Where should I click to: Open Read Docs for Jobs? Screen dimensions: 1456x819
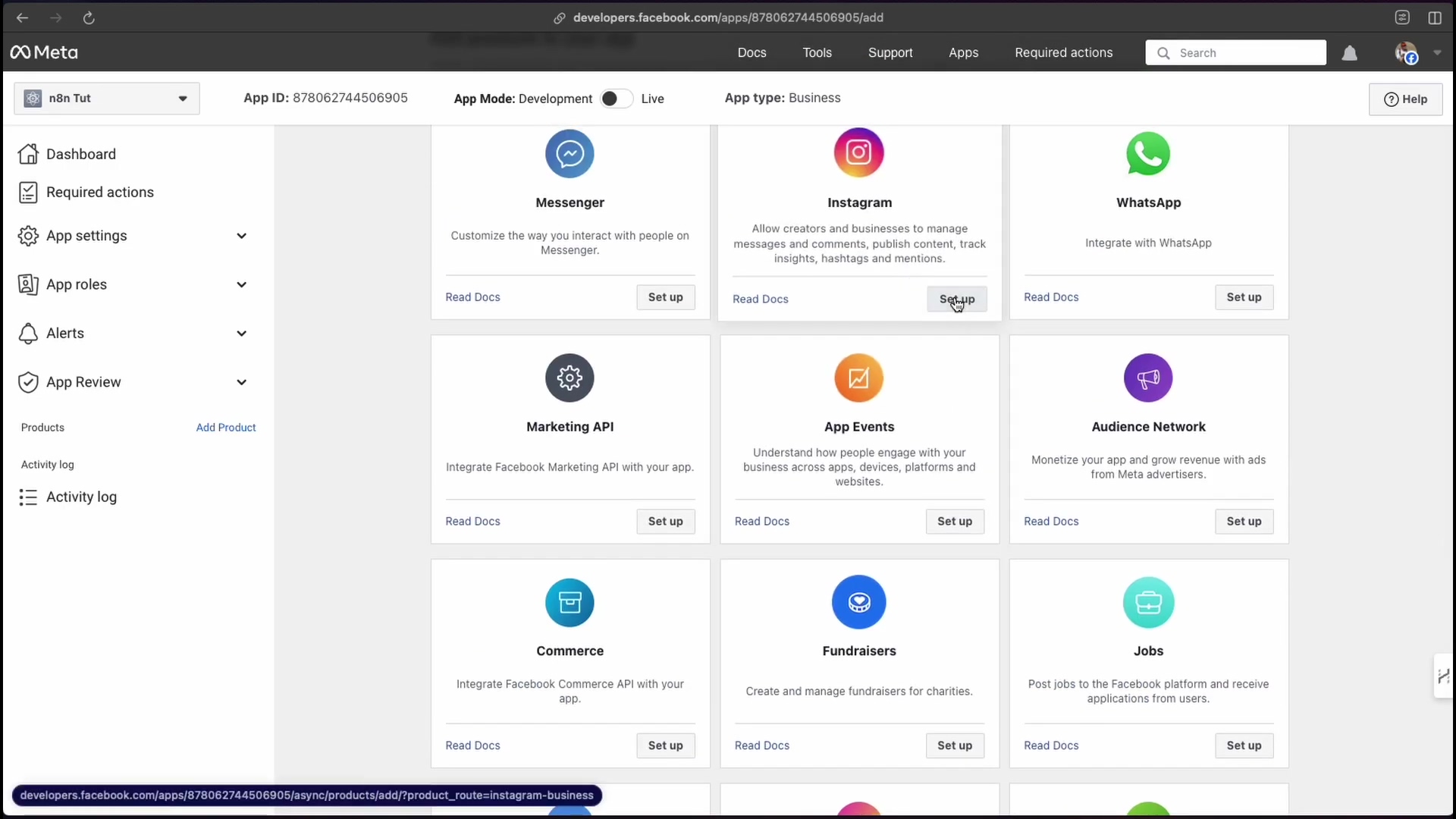click(x=1051, y=745)
